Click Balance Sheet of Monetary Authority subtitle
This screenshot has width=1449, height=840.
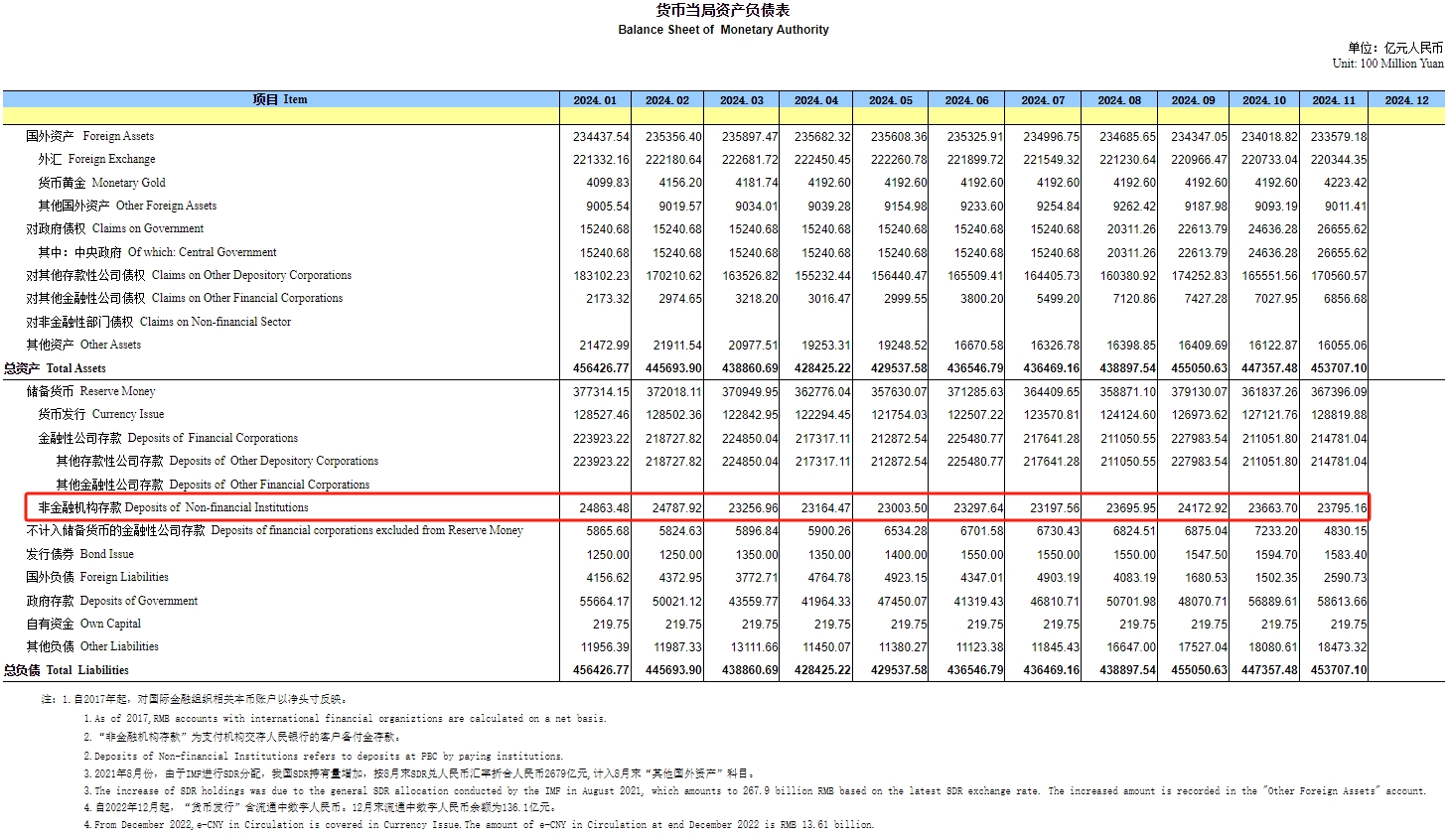click(x=723, y=30)
